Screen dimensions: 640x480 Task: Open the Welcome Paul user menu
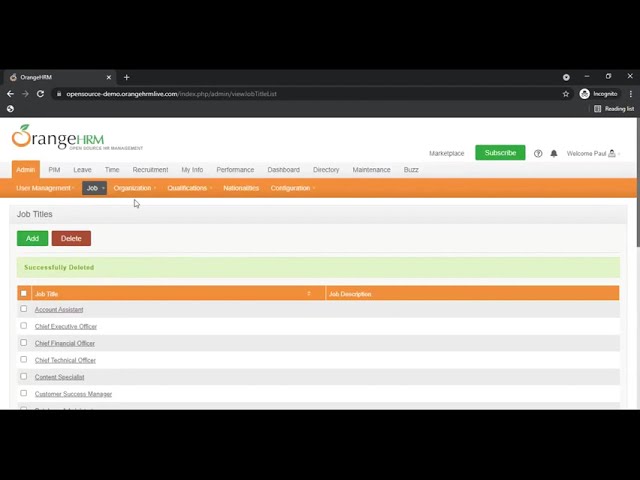click(x=593, y=153)
